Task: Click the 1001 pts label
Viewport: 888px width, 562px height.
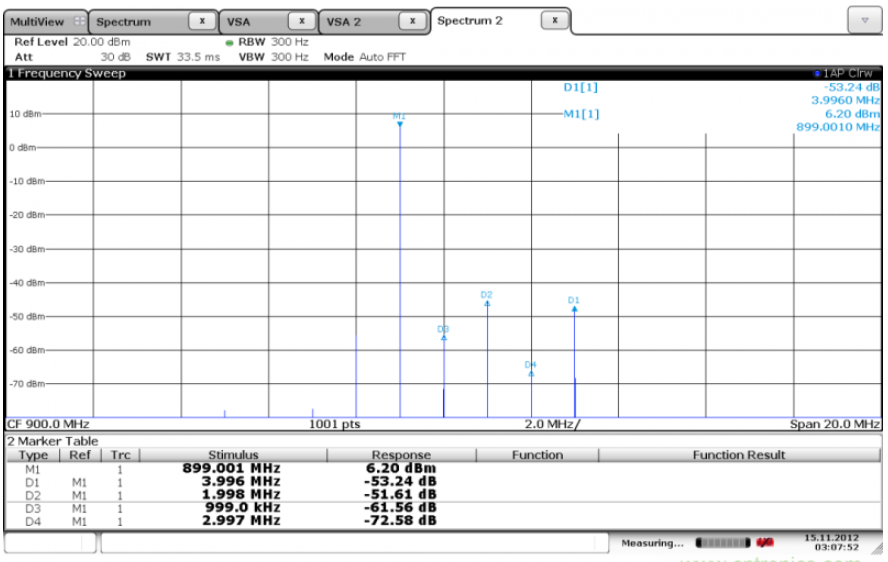Action: point(334,424)
